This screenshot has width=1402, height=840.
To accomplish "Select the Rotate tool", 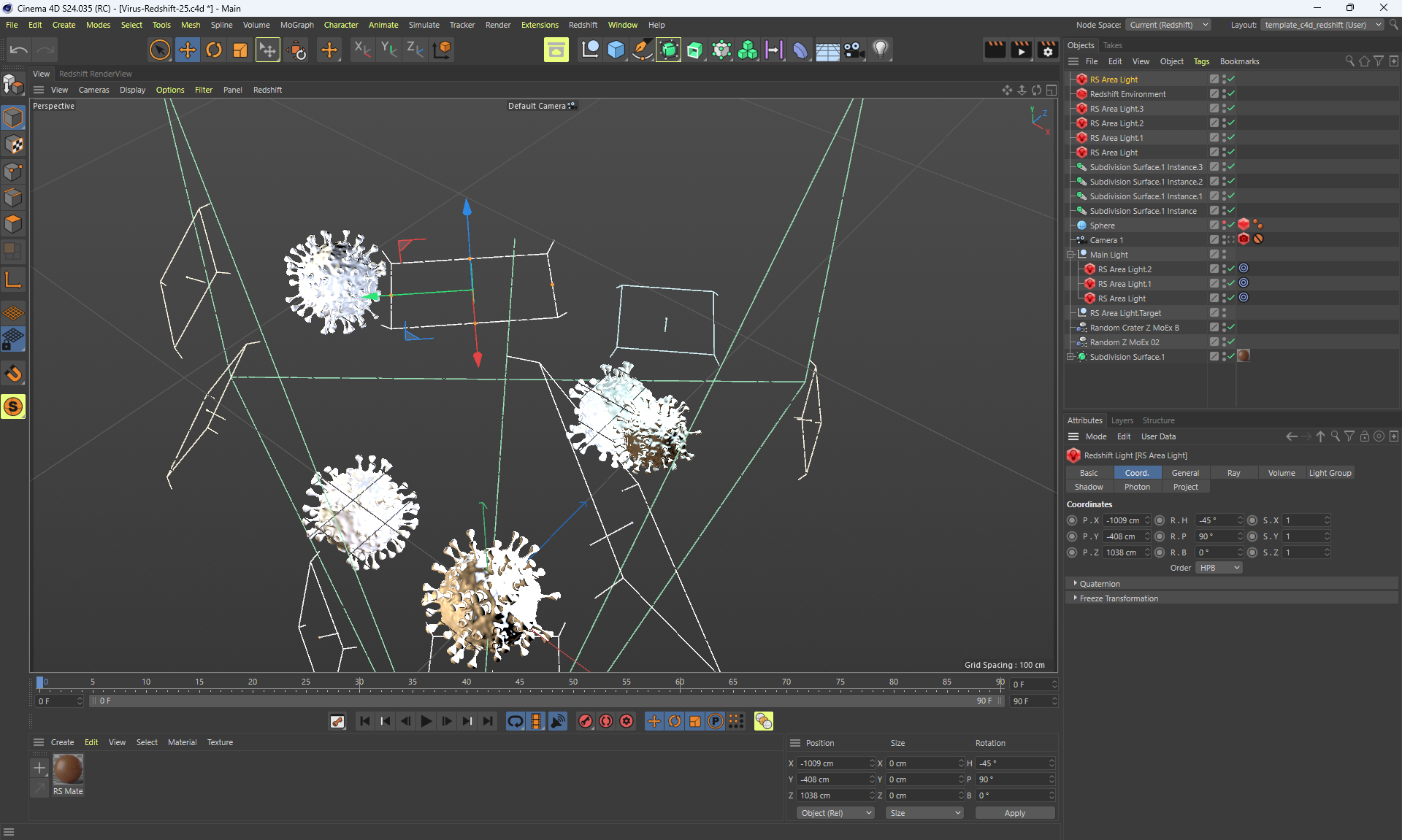I will tap(214, 50).
